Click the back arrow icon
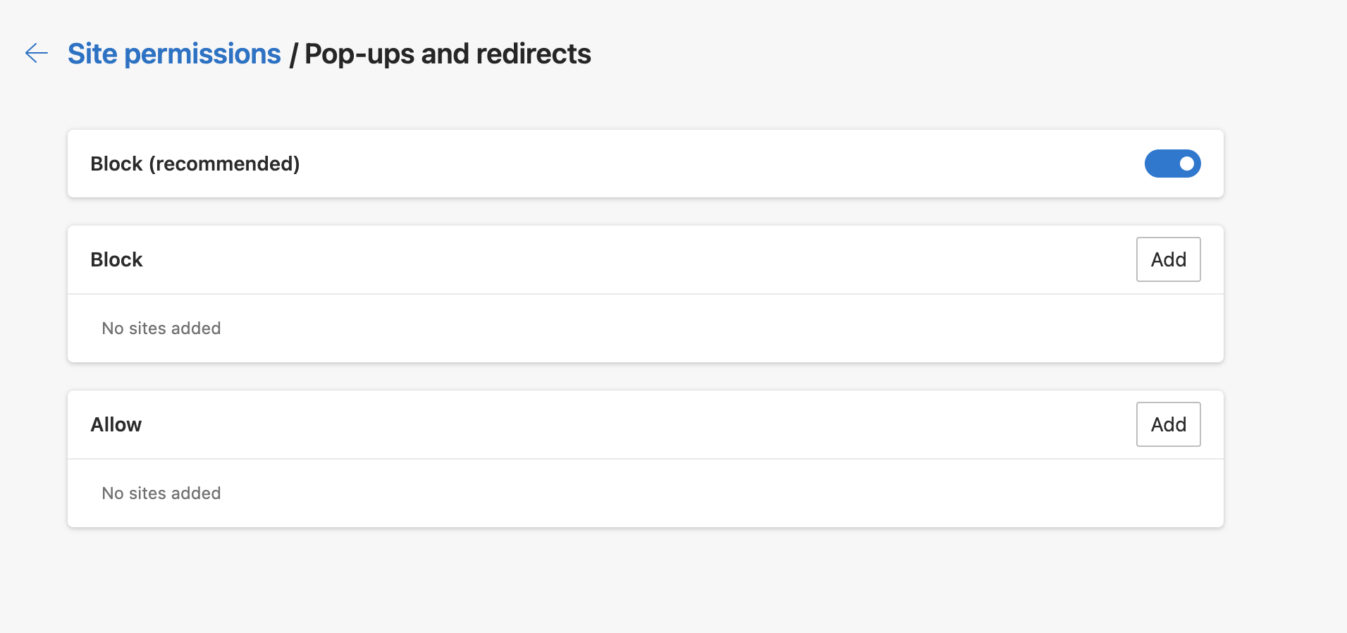 point(37,54)
